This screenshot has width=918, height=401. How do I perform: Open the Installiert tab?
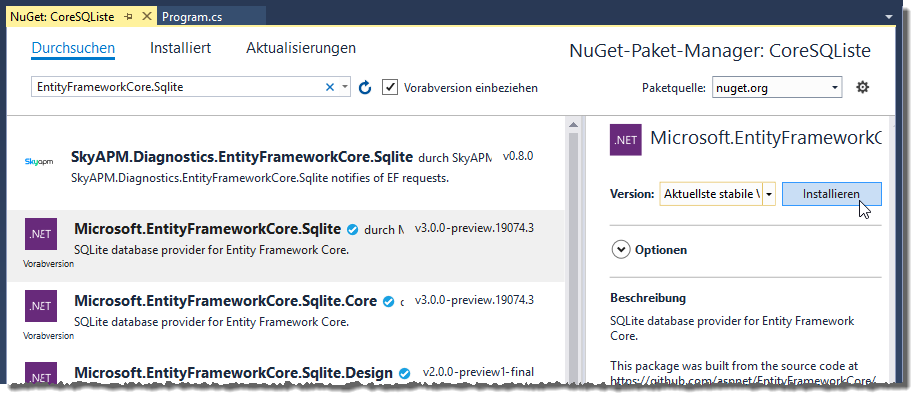click(x=180, y=48)
